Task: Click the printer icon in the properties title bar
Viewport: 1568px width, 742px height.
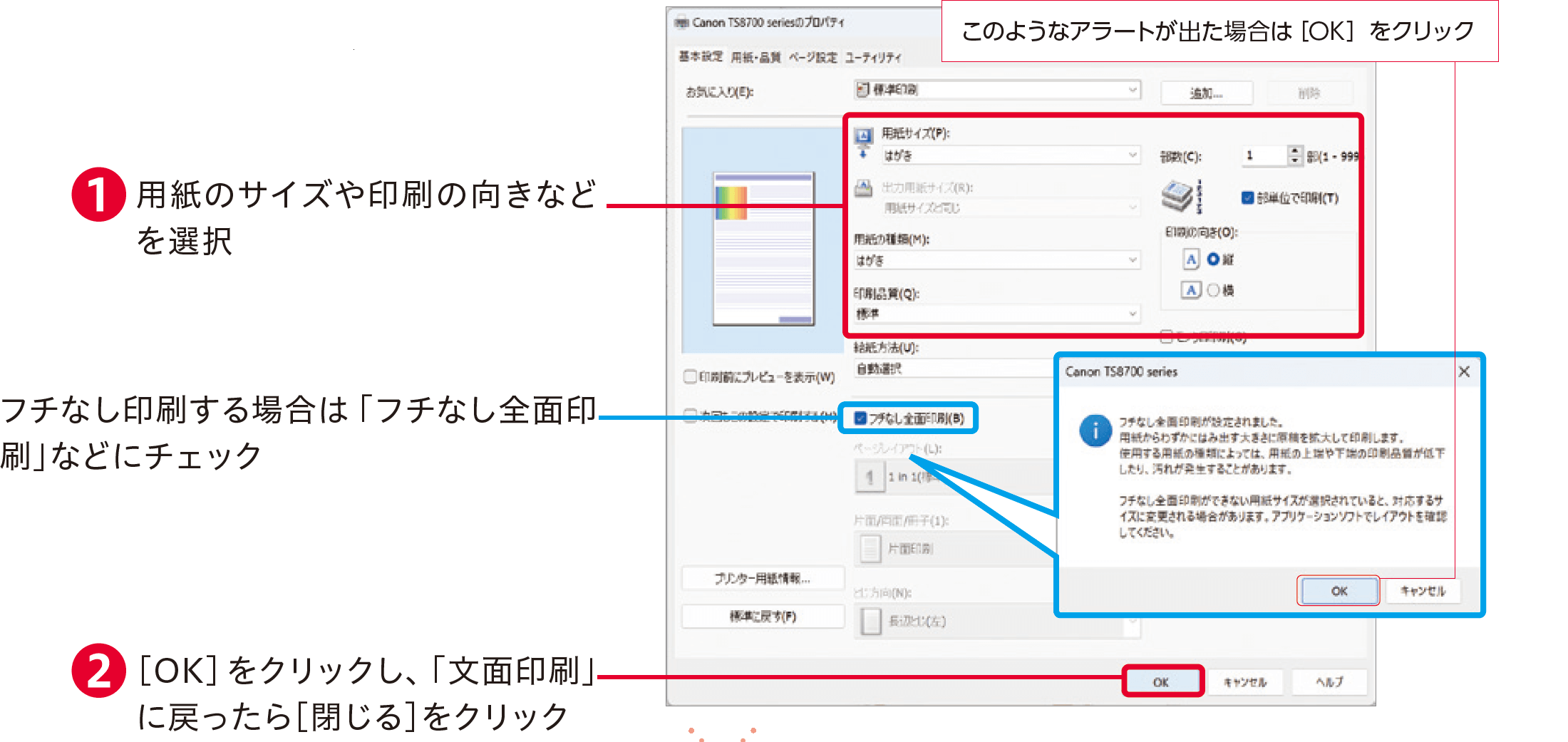Action: (681, 23)
